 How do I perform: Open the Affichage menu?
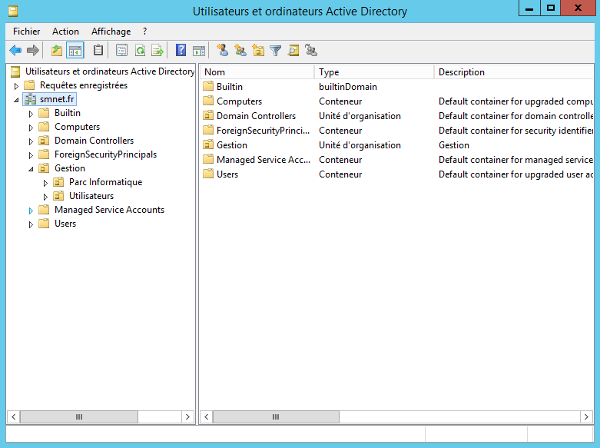click(111, 31)
